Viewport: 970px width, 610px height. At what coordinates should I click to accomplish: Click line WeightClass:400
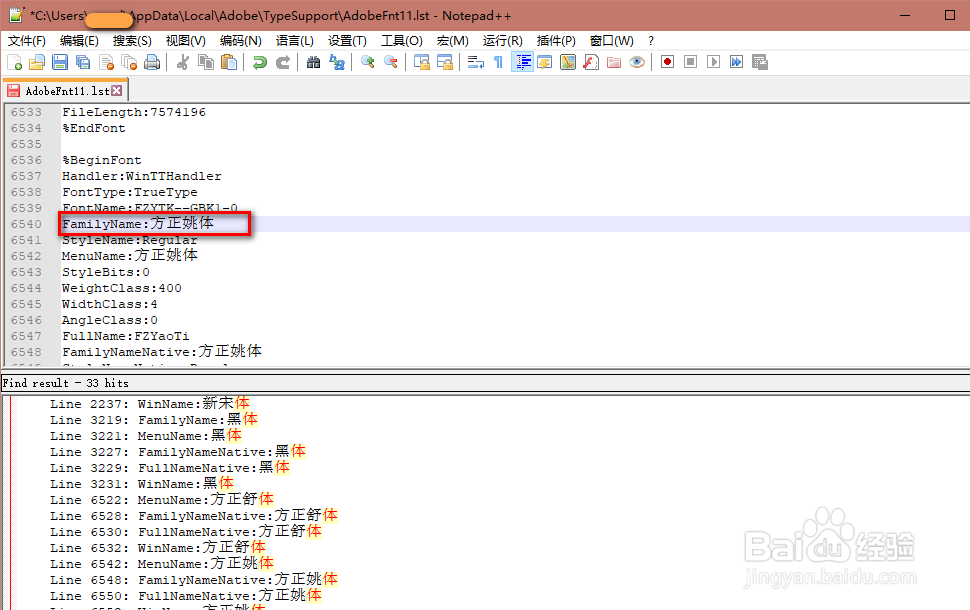121,288
